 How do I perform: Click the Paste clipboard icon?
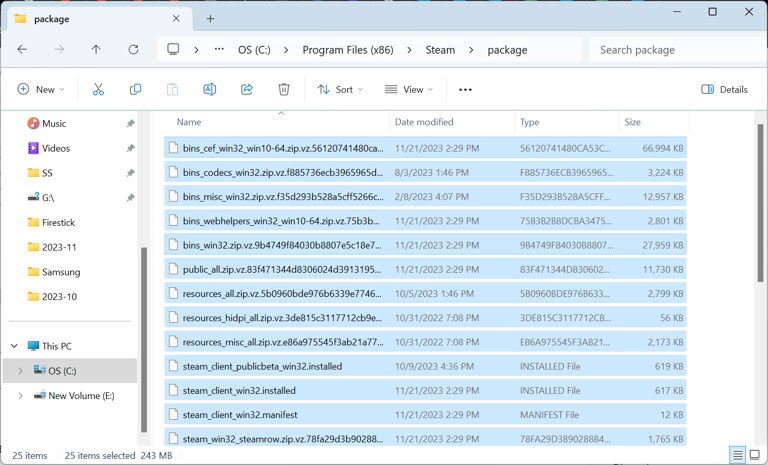pyautogui.click(x=172, y=89)
